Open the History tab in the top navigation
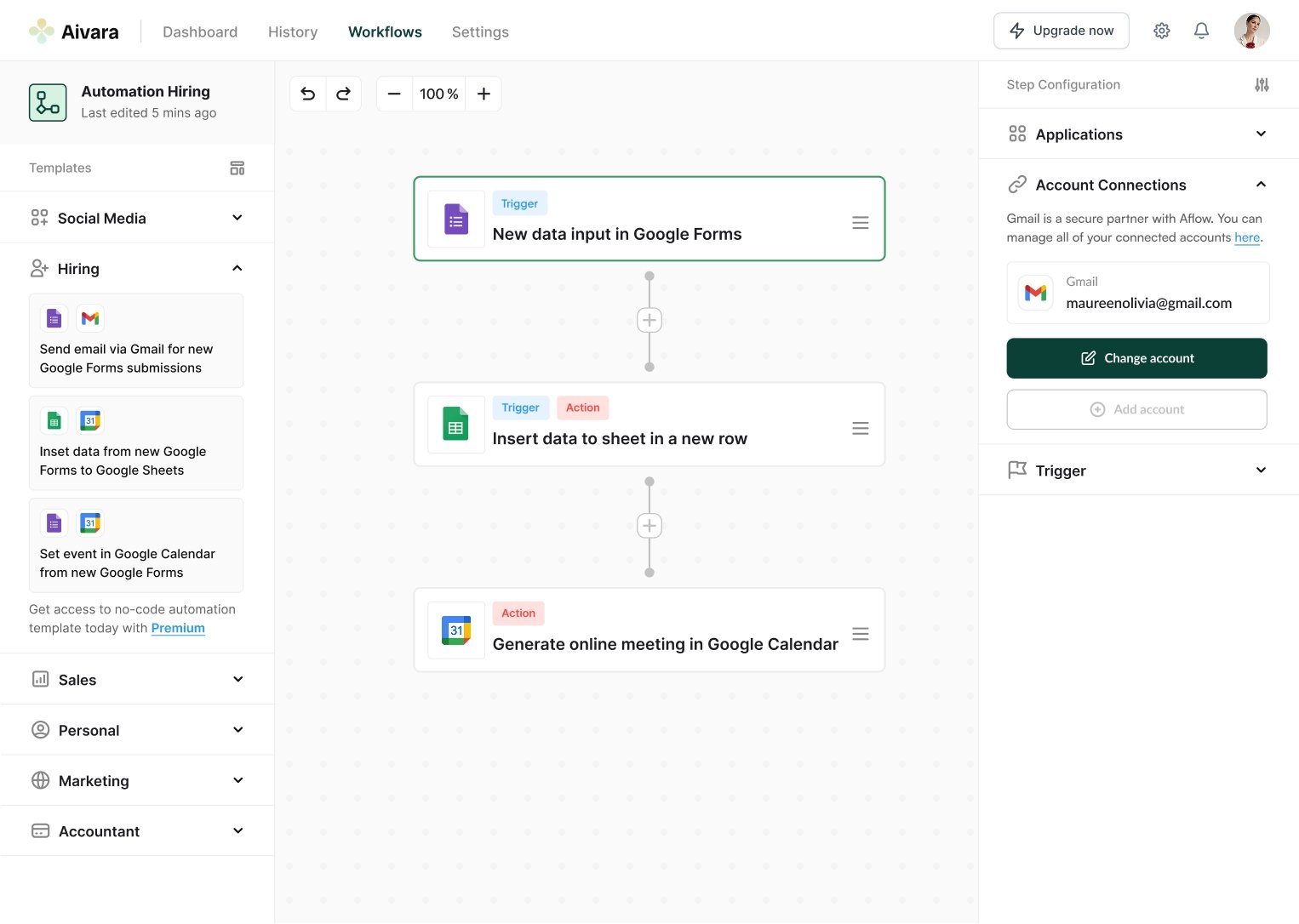This screenshot has height=924, width=1299. 292,31
